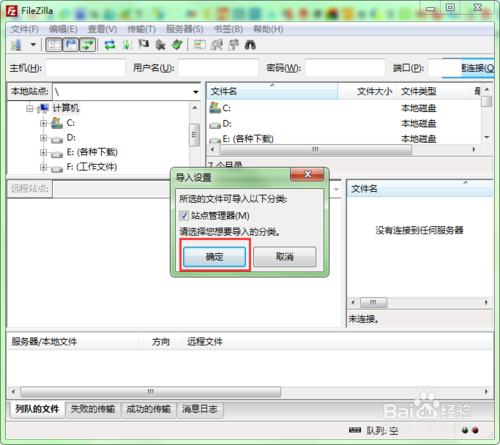This screenshot has width=500, height=445.
Task: Click the local file list horizontal scrollbar
Action: tap(315, 149)
